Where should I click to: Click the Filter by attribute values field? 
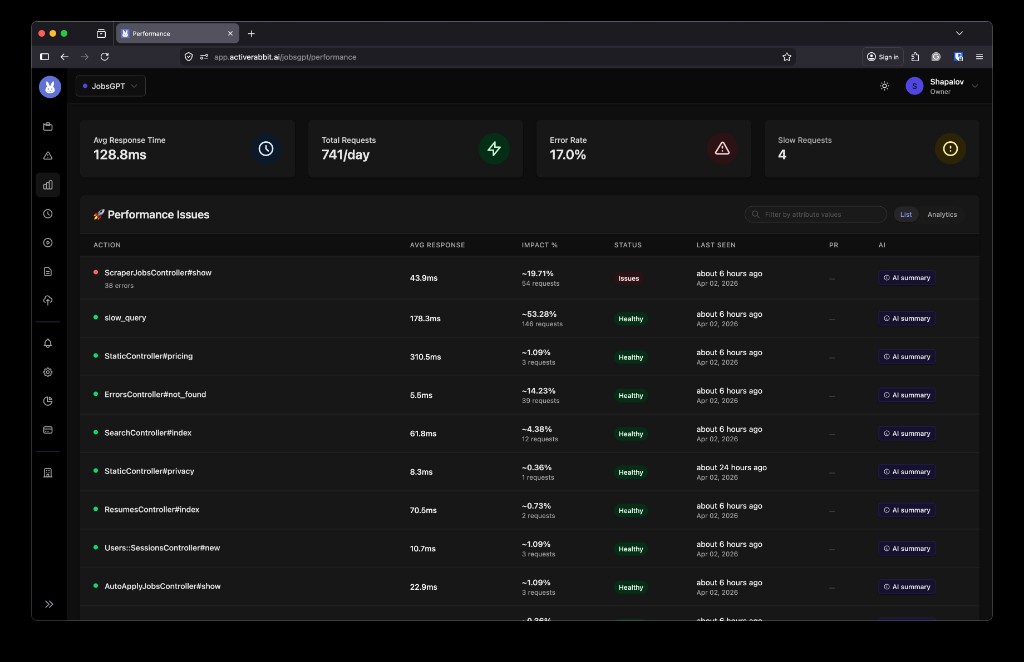click(815, 214)
